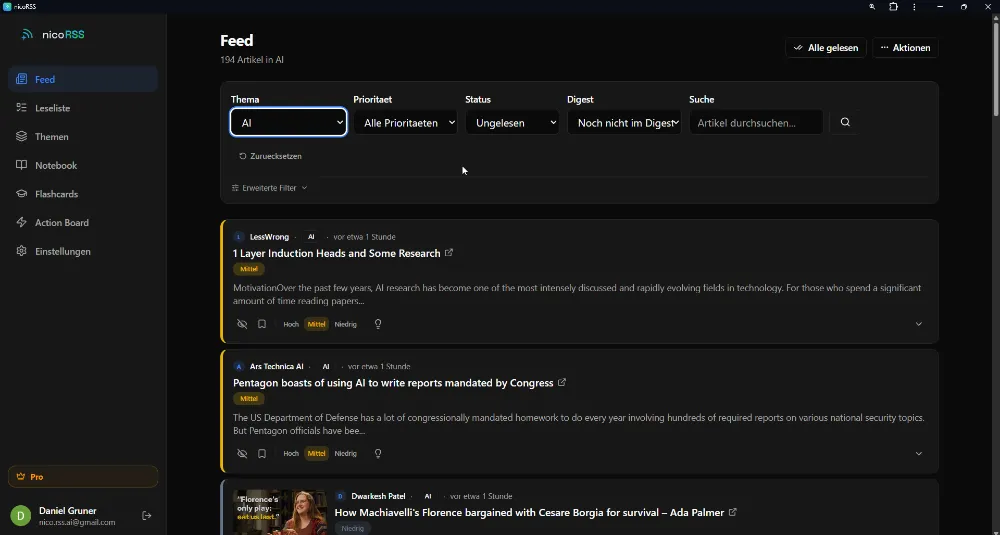Viewport: 1000px width, 535px height.
Task: Click the Pro crown badge
Action: (x=83, y=476)
